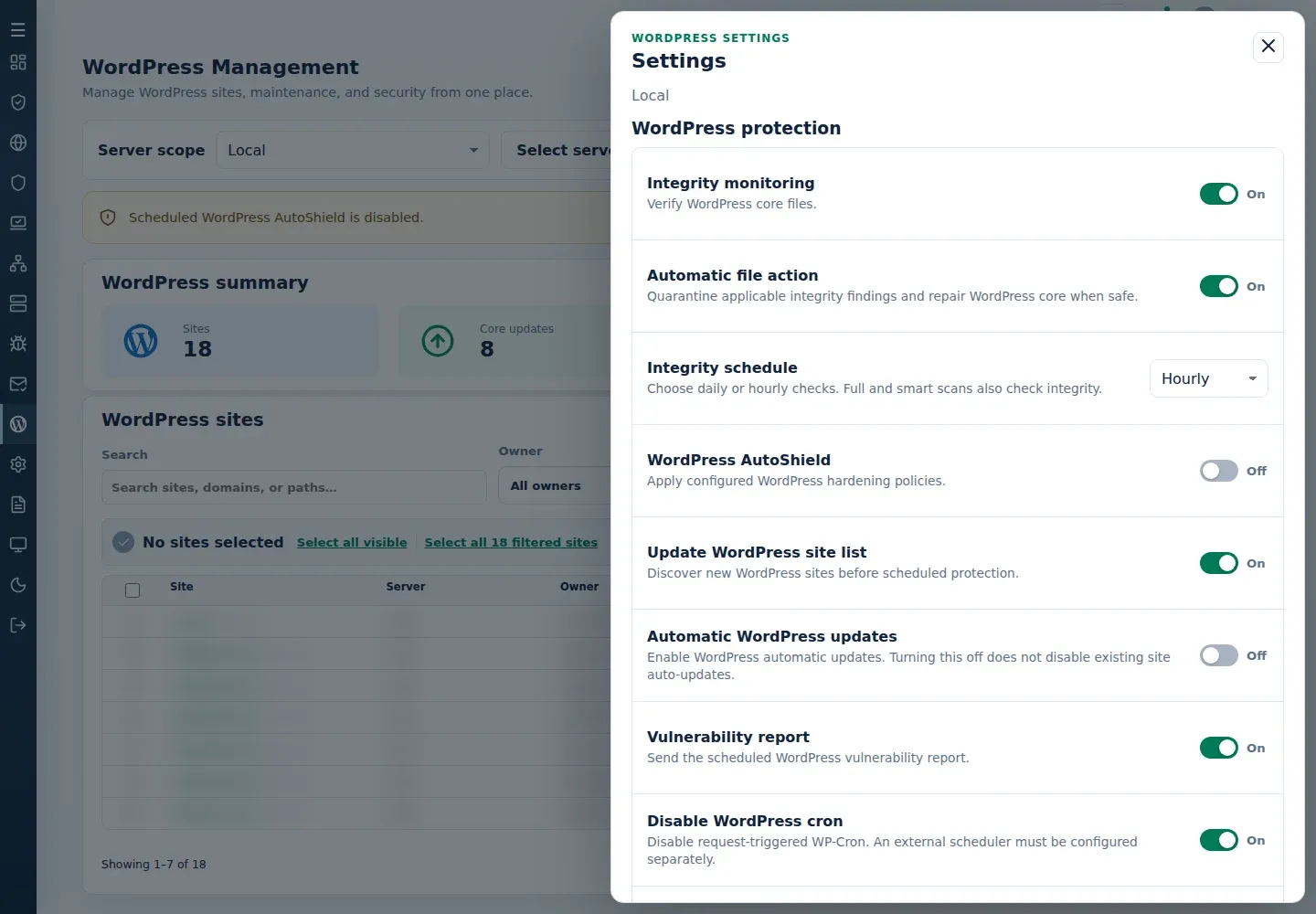Click the bug icon in sidebar
1316x914 pixels.
(x=18, y=344)
